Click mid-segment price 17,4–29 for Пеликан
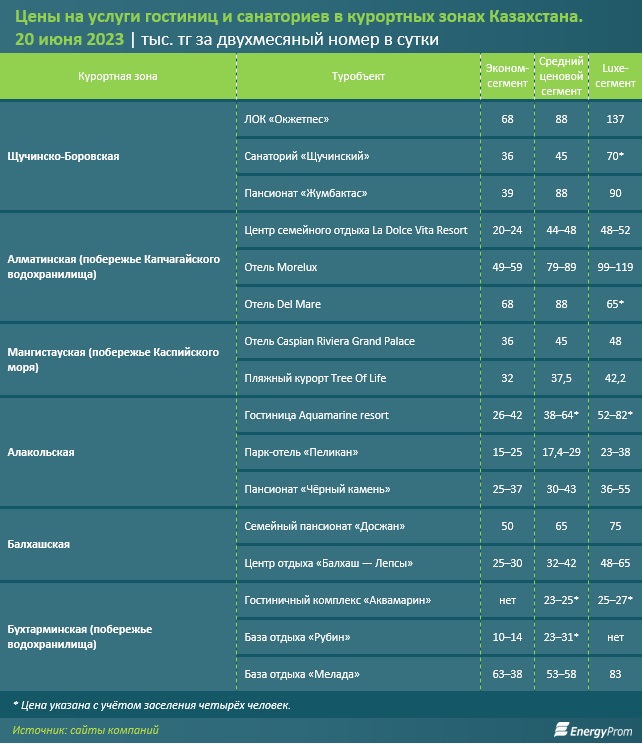The width and height of the screenshot is (642, 744). [x=561, y=452]
